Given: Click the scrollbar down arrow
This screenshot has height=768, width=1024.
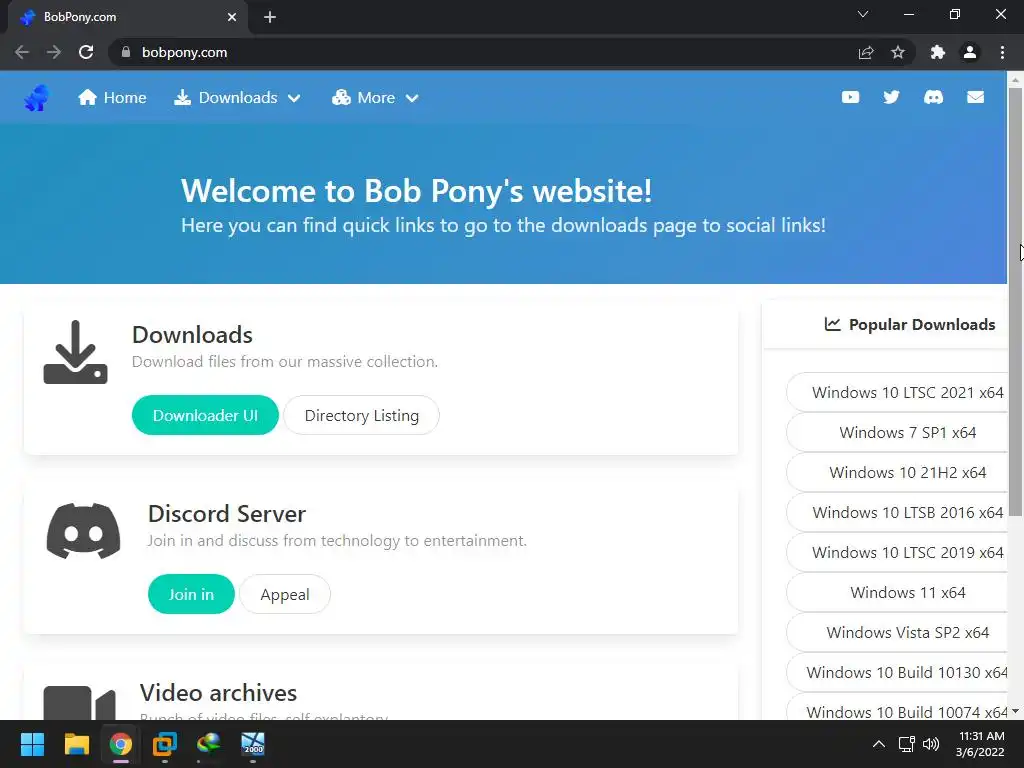Looking at the screenshot, I should pos(1016,712).
